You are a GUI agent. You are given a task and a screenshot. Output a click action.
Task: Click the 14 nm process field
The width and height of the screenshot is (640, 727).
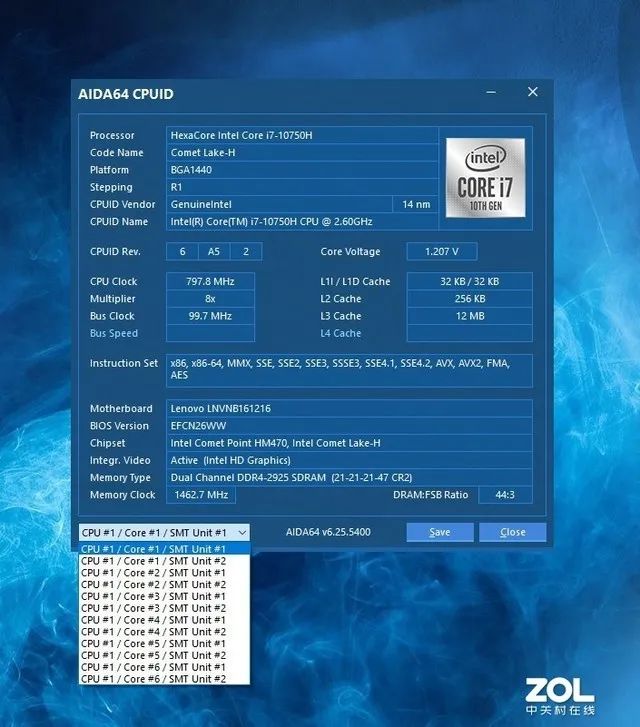(416, 204)
